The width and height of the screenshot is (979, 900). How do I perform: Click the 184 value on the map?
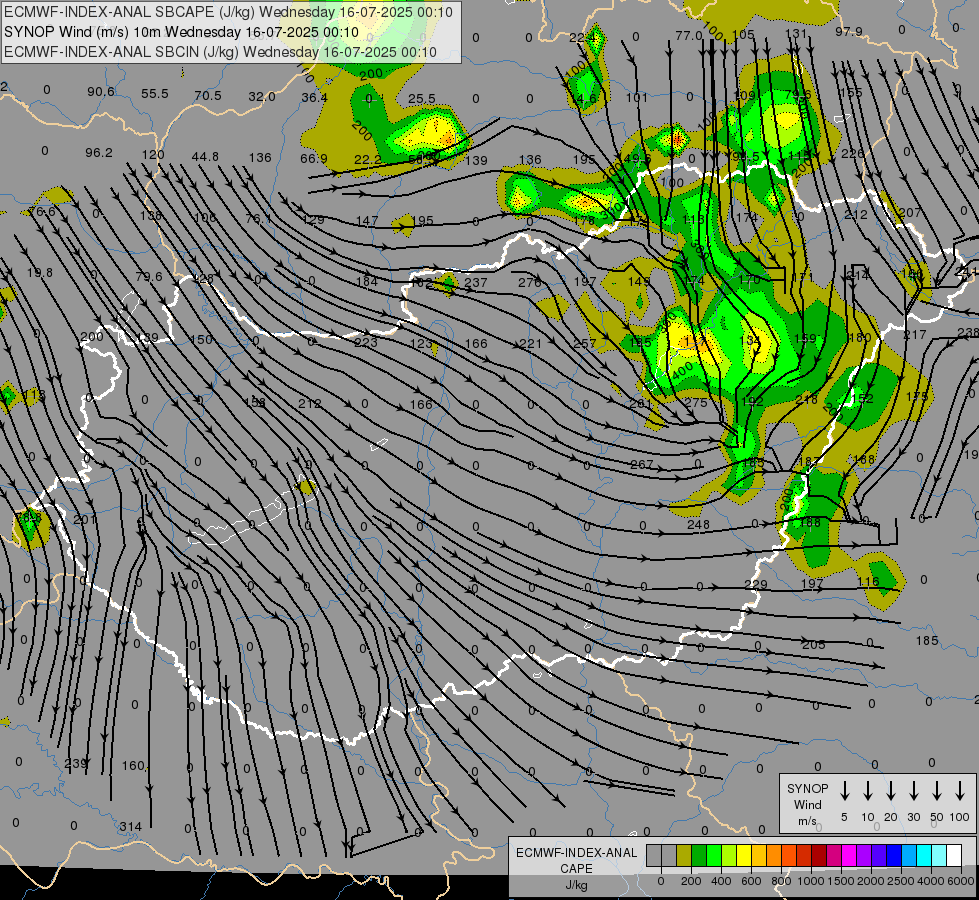click(x=367, y=281)
